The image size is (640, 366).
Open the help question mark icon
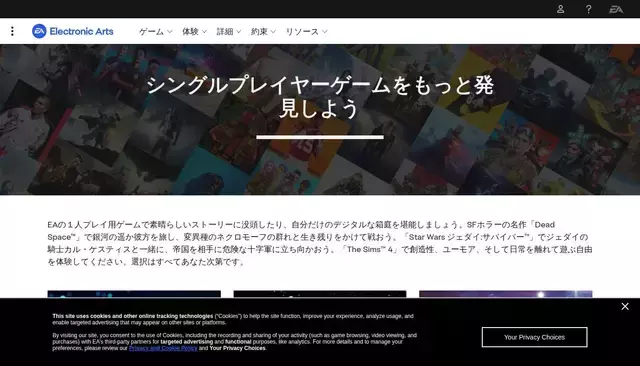588,9
